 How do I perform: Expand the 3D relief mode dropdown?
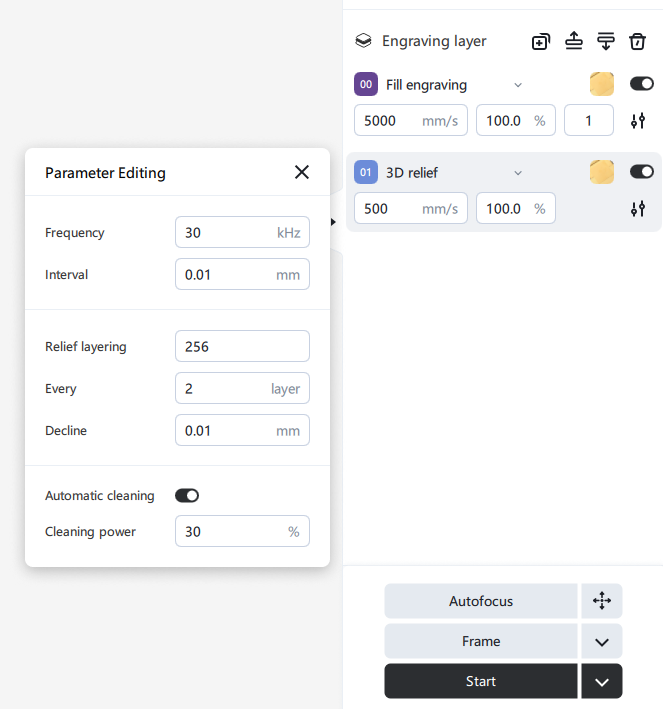518,173
